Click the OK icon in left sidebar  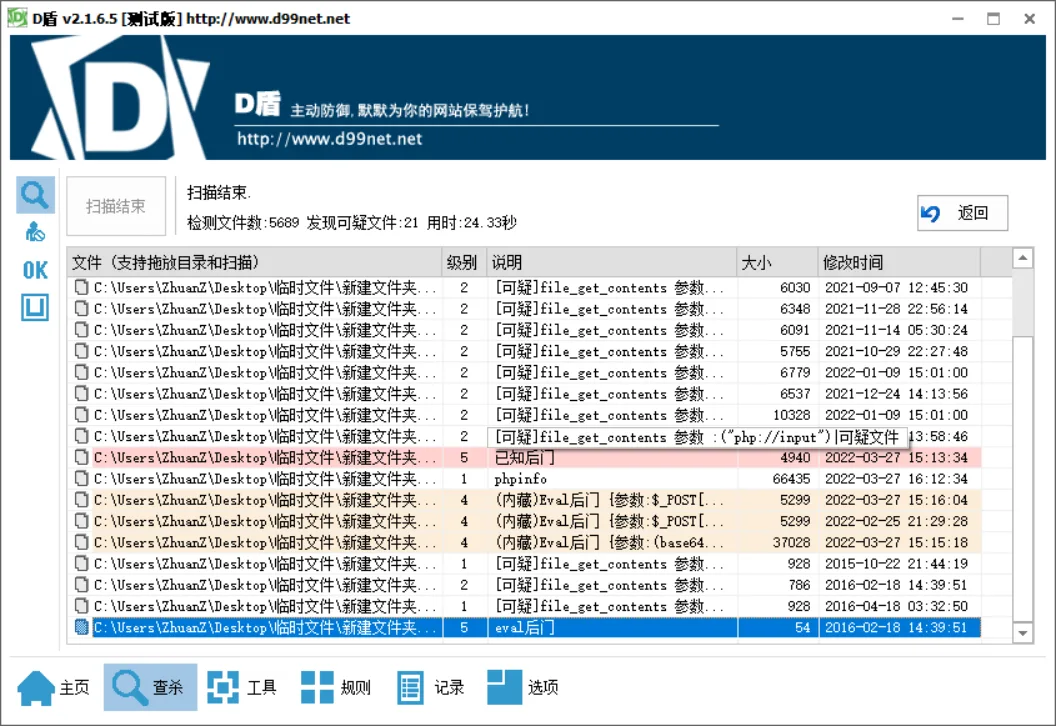pyautogui.click(x=35, y=270)
